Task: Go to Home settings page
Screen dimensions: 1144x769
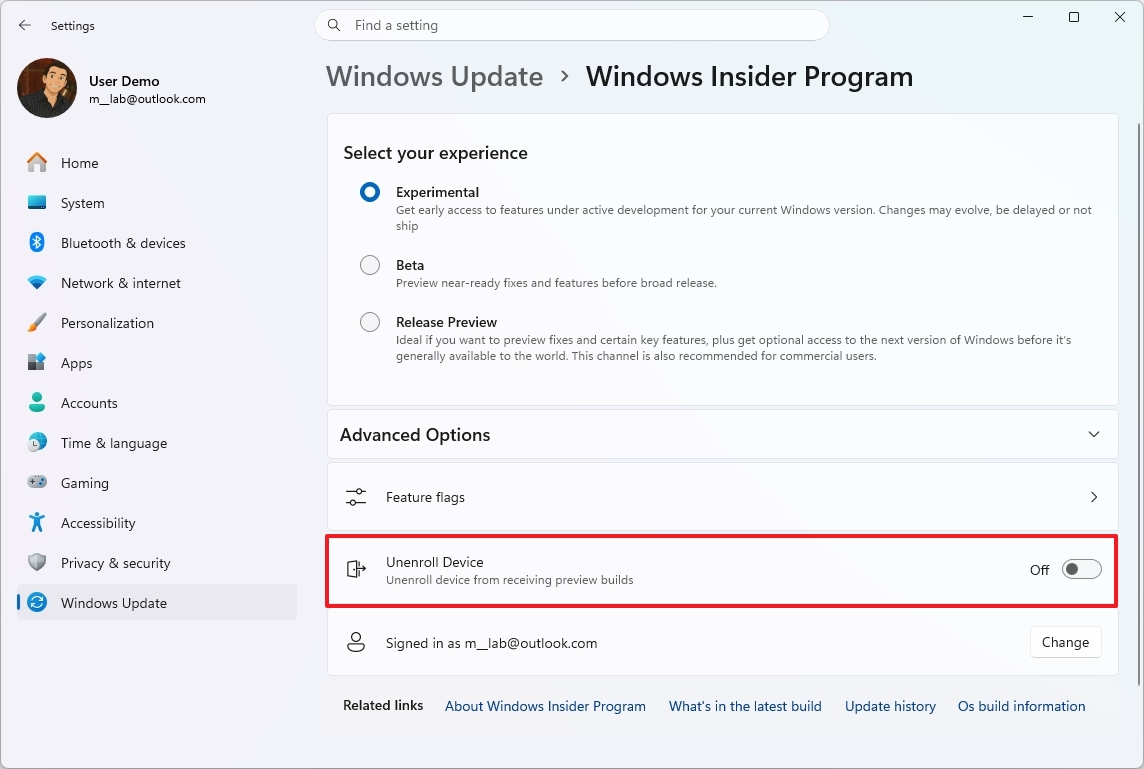Action: point(80,163)
